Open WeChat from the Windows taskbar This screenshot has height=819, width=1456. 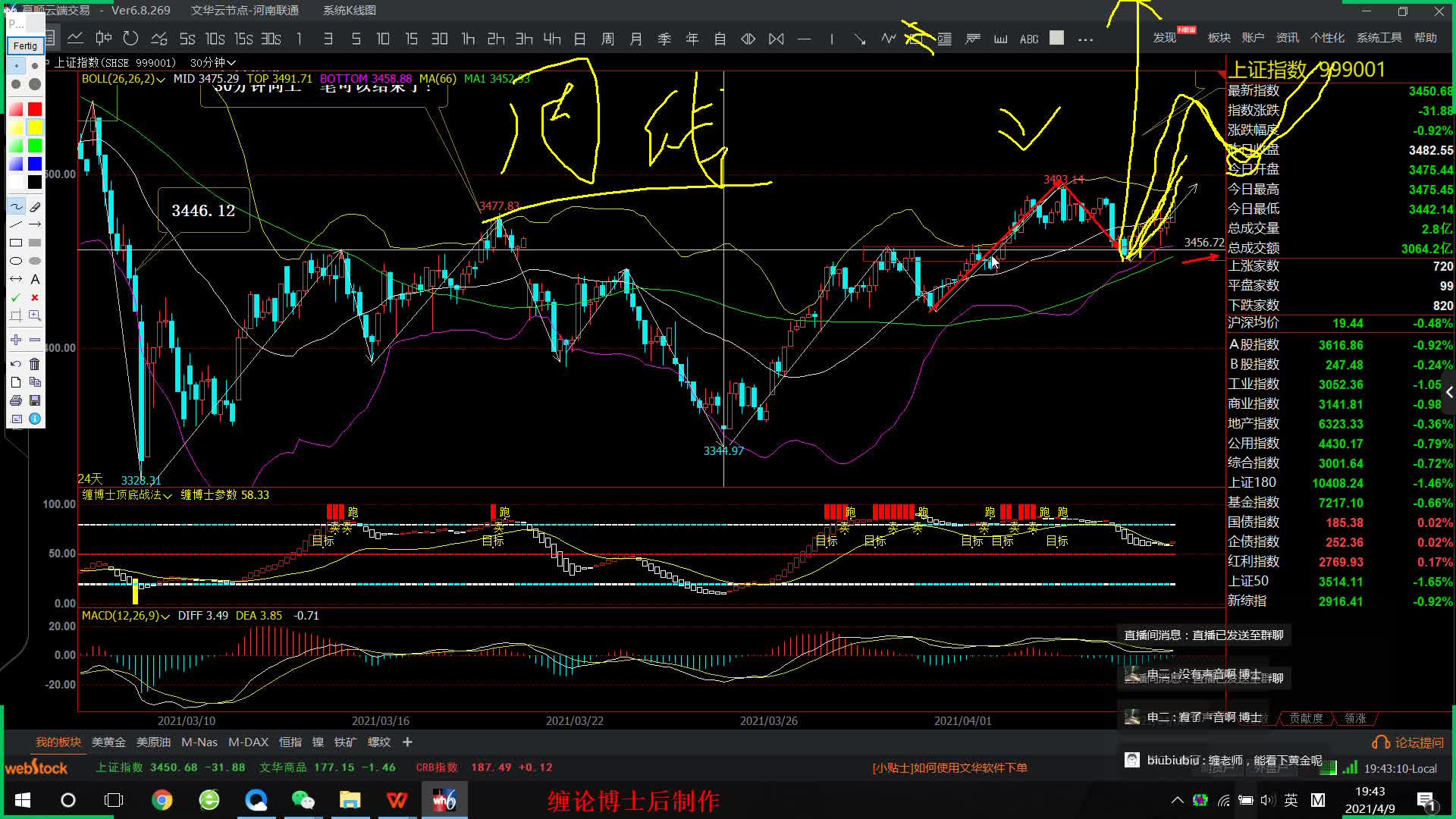coord(303,800)
